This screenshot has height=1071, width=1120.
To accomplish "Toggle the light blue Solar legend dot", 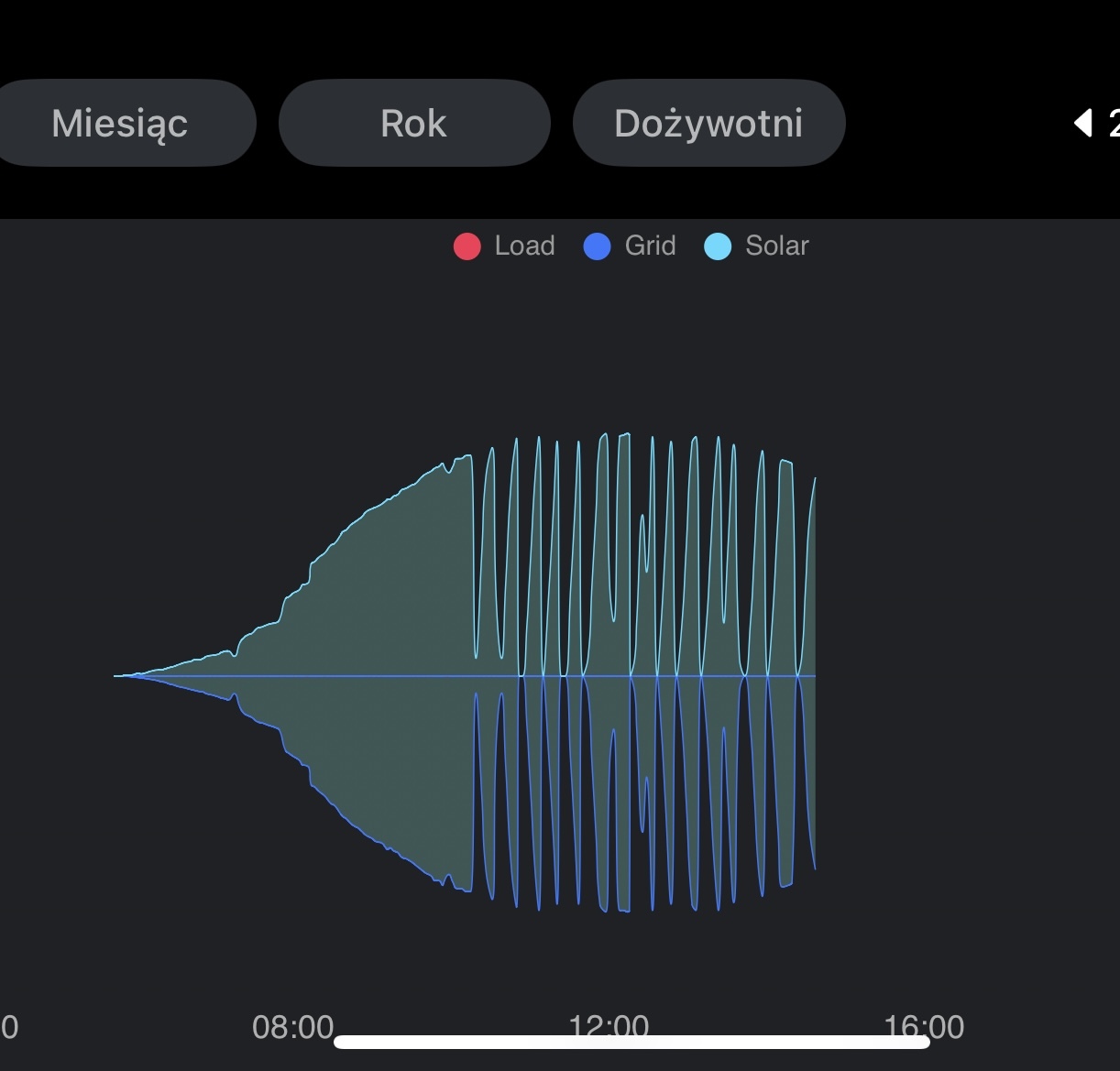I will click(x=718, y=246).
